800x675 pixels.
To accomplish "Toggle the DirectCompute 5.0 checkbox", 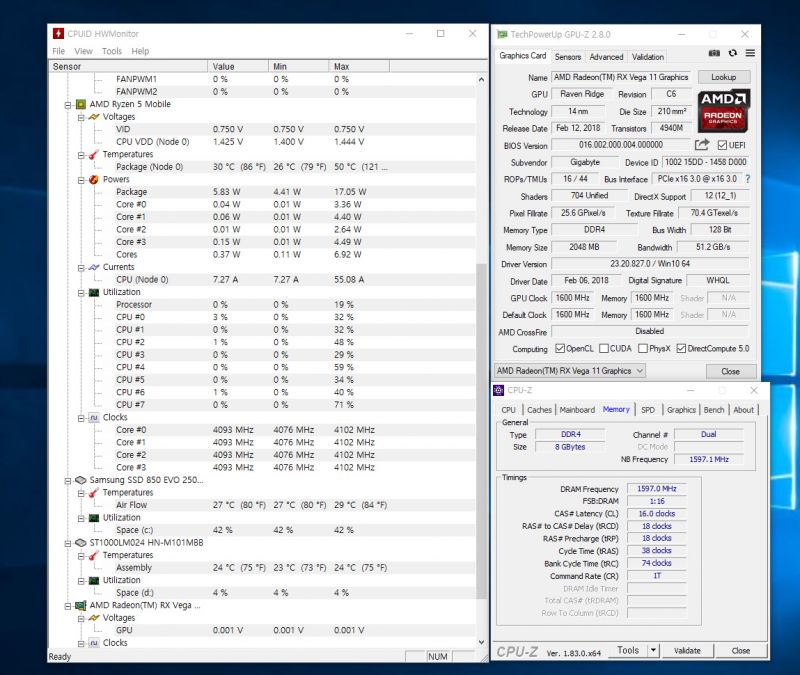I will (x=681, y=348).
